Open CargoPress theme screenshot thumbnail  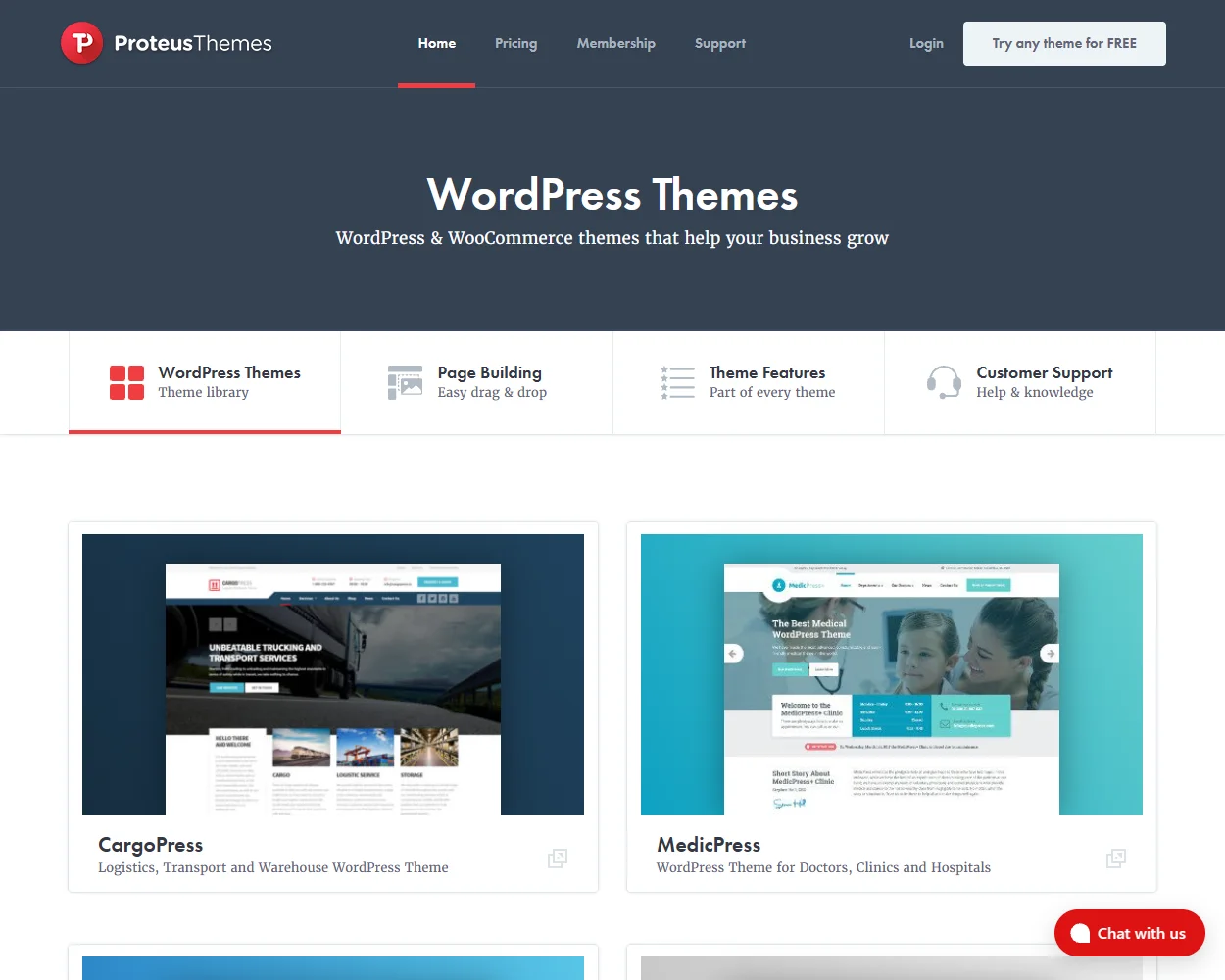click(x=333, y=674)
